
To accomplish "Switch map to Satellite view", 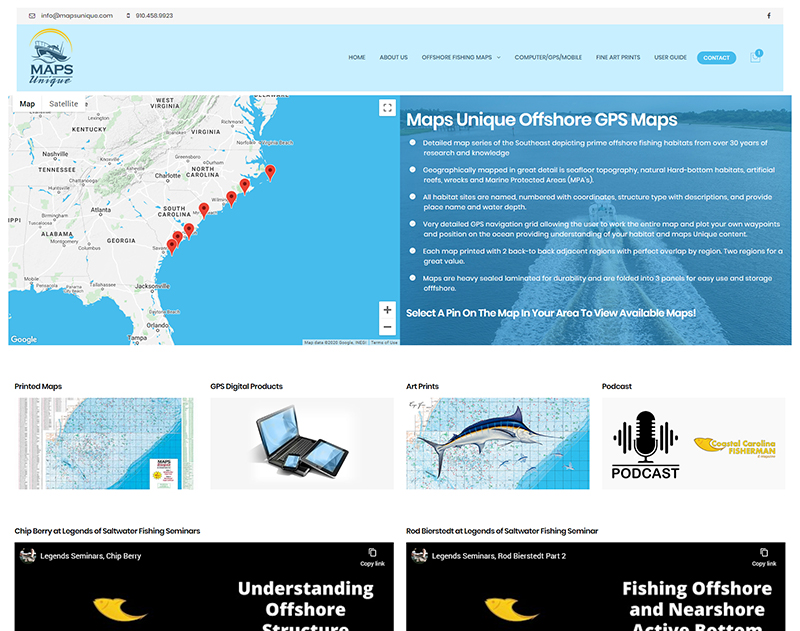I will click(x=63, y=104).
